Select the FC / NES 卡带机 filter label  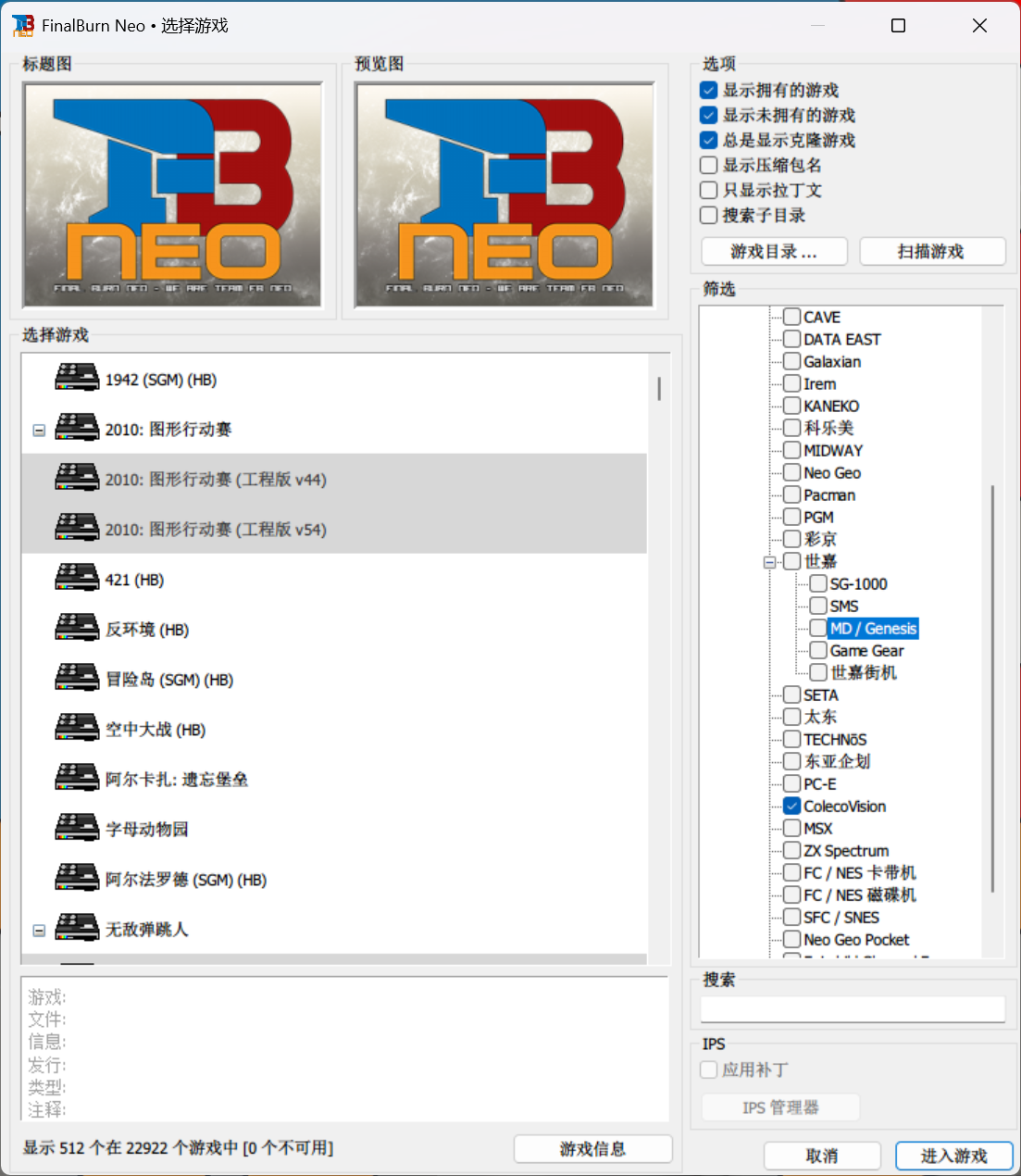(x=860, y=872)
